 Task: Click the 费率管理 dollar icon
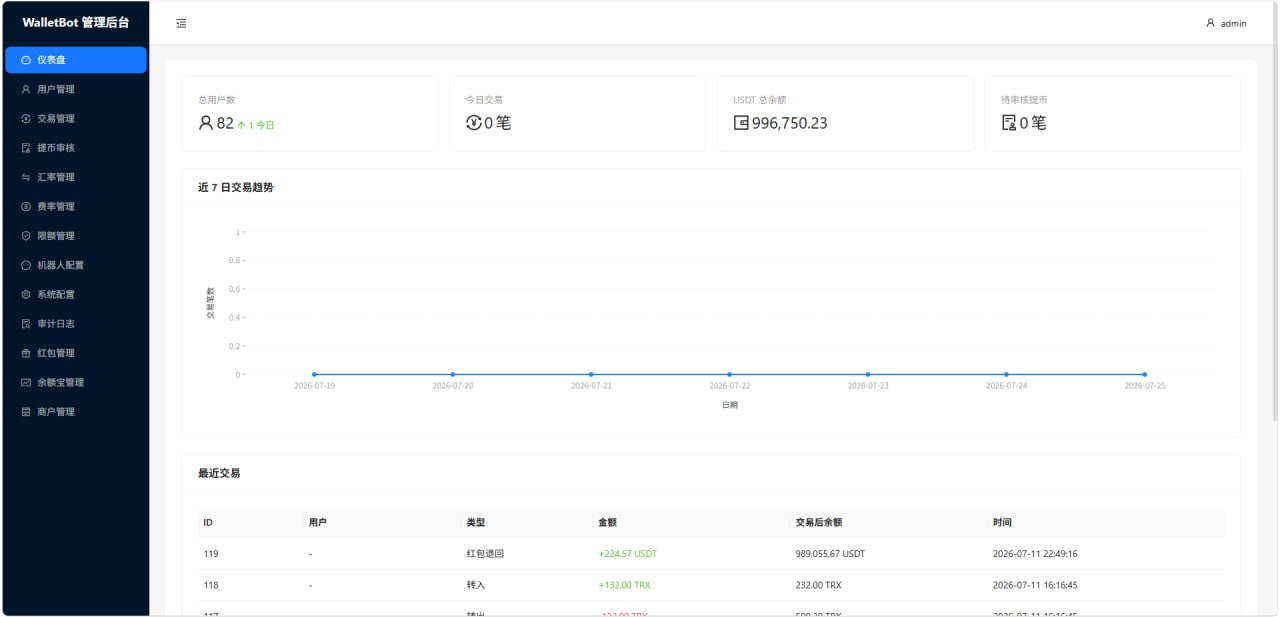point(26,206)
